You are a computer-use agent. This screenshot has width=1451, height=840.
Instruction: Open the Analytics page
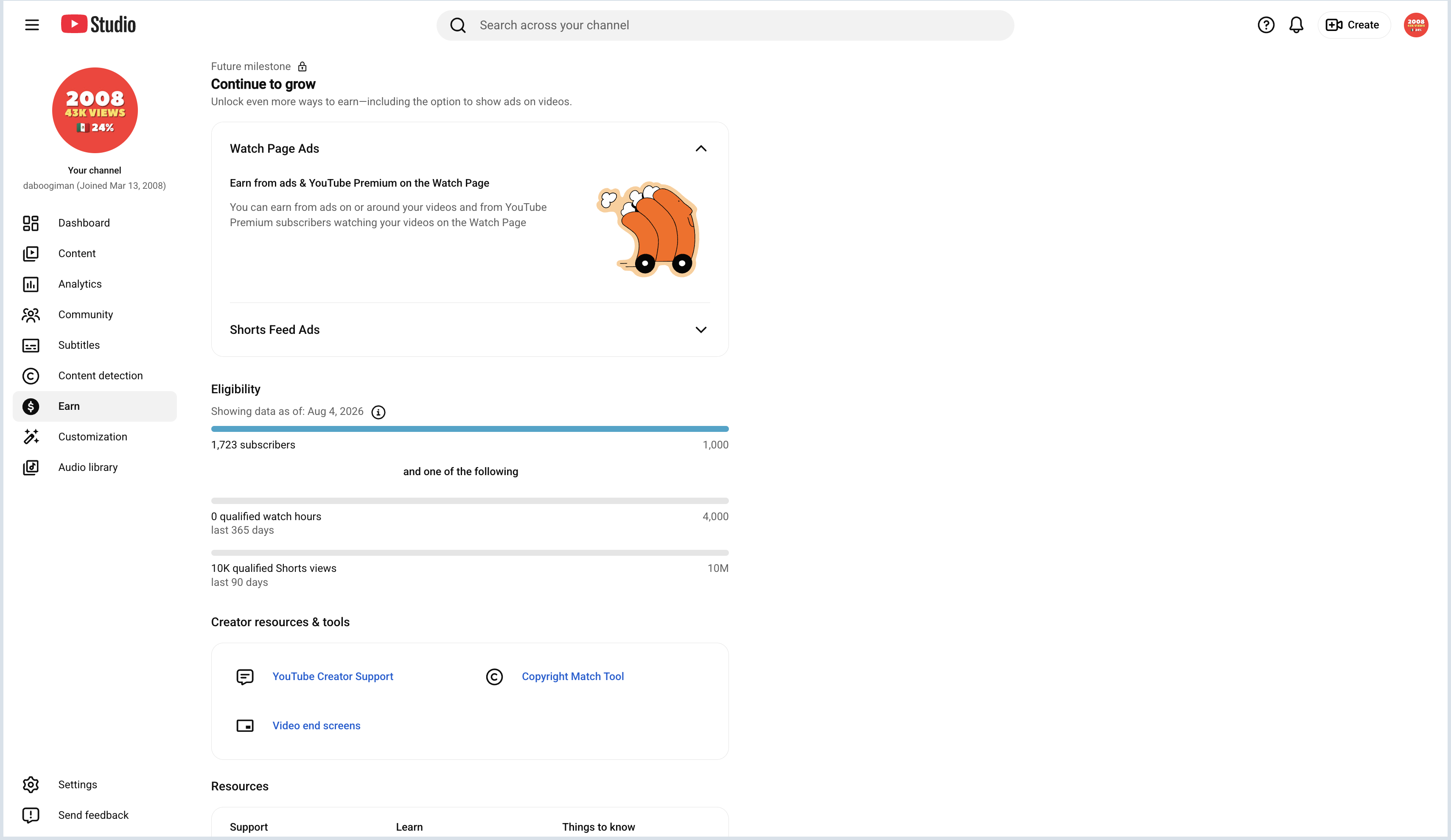95,284
